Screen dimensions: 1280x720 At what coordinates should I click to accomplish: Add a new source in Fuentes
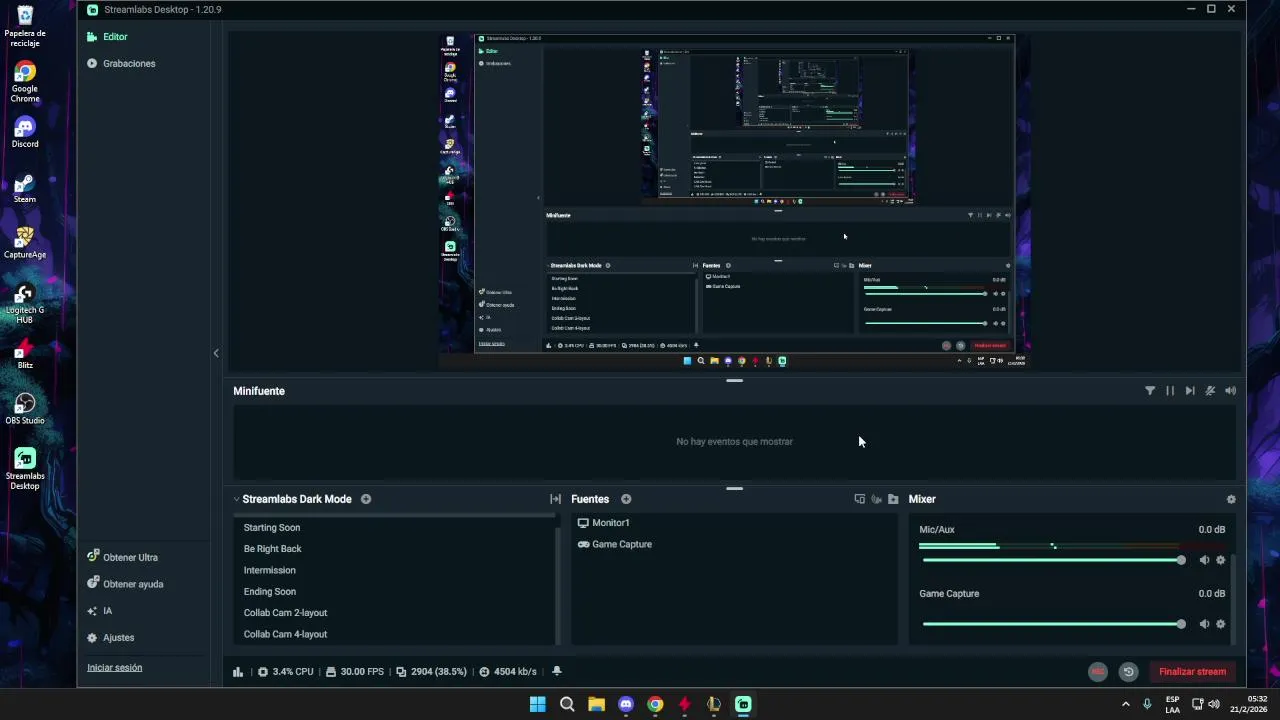pos(626,499)
